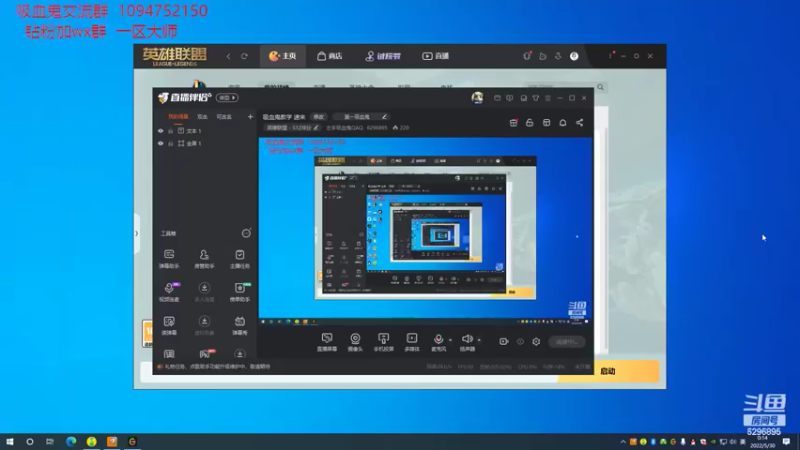Open the title bar menu icon
This screenshot has width=800, height=450.
548,98
